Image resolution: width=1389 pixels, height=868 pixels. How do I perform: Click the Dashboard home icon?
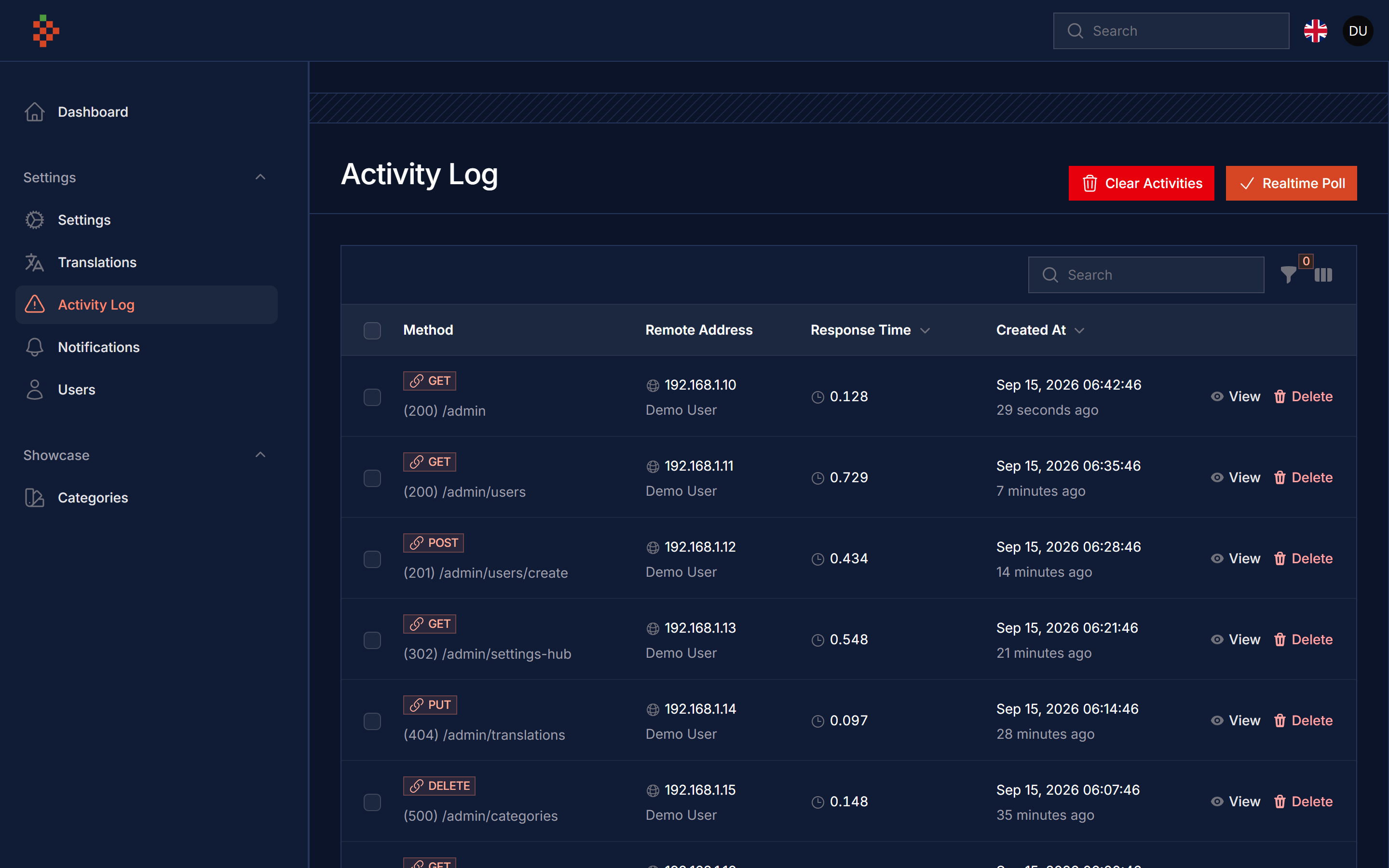[34, 112]
